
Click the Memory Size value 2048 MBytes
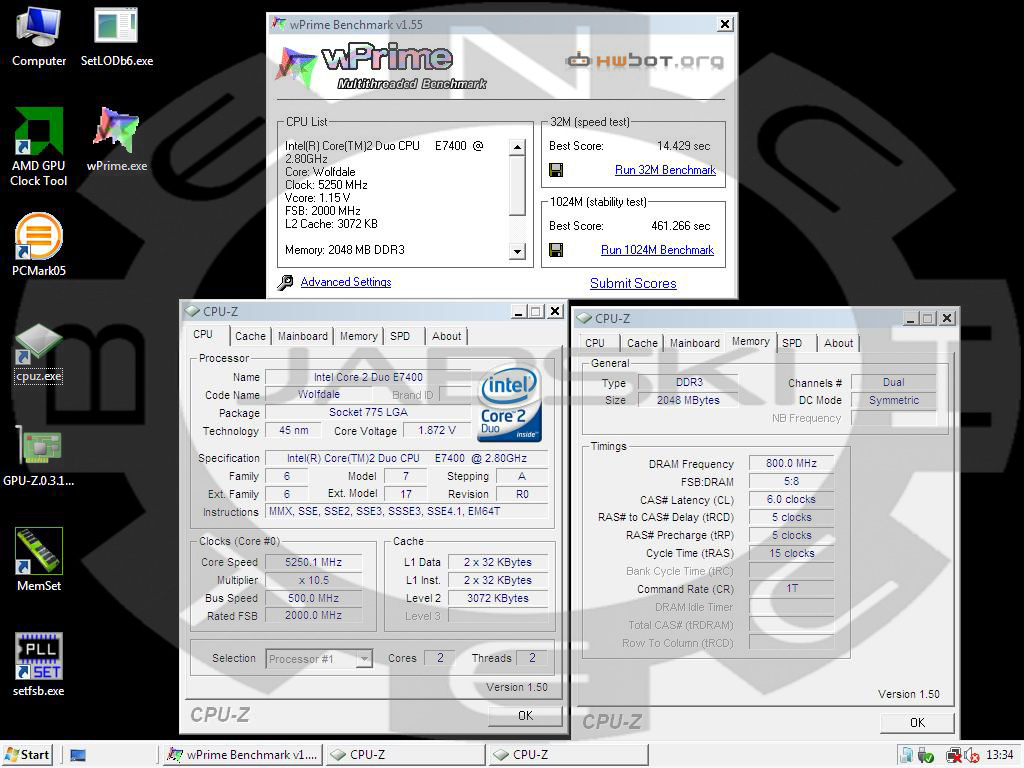688,400
